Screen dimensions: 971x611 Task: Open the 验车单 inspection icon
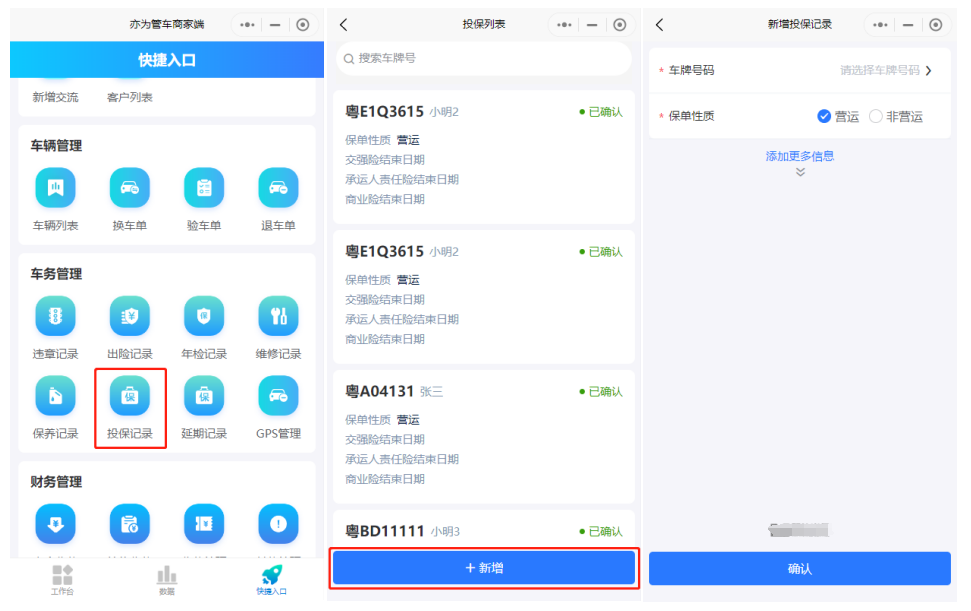(x=204, y=188)
